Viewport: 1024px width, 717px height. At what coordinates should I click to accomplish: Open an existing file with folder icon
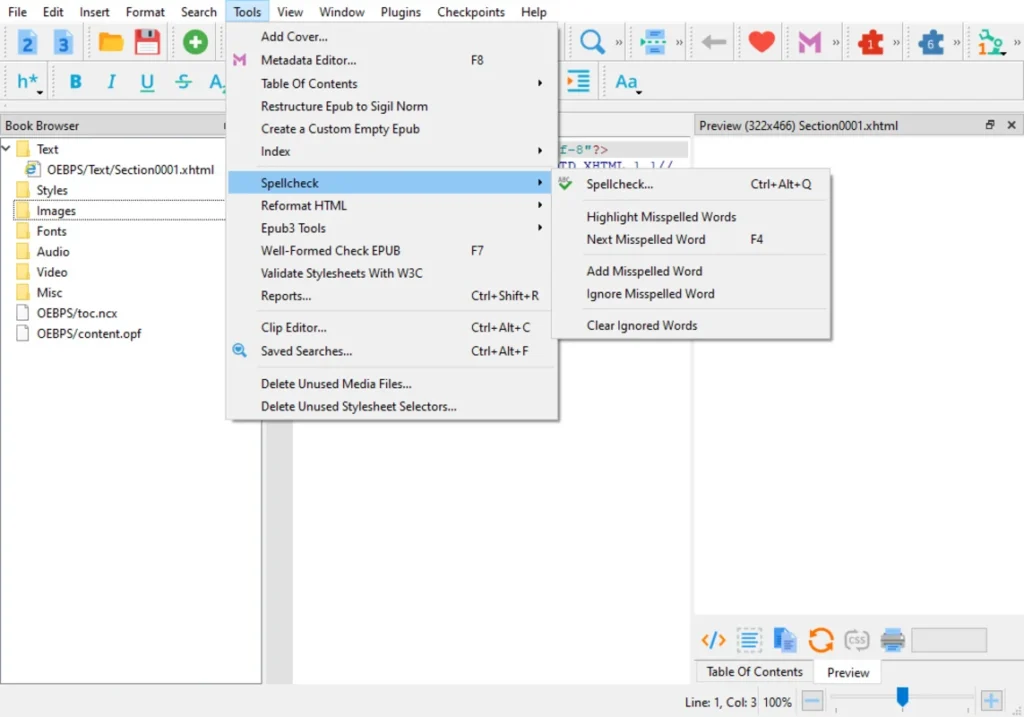point(111,42)
